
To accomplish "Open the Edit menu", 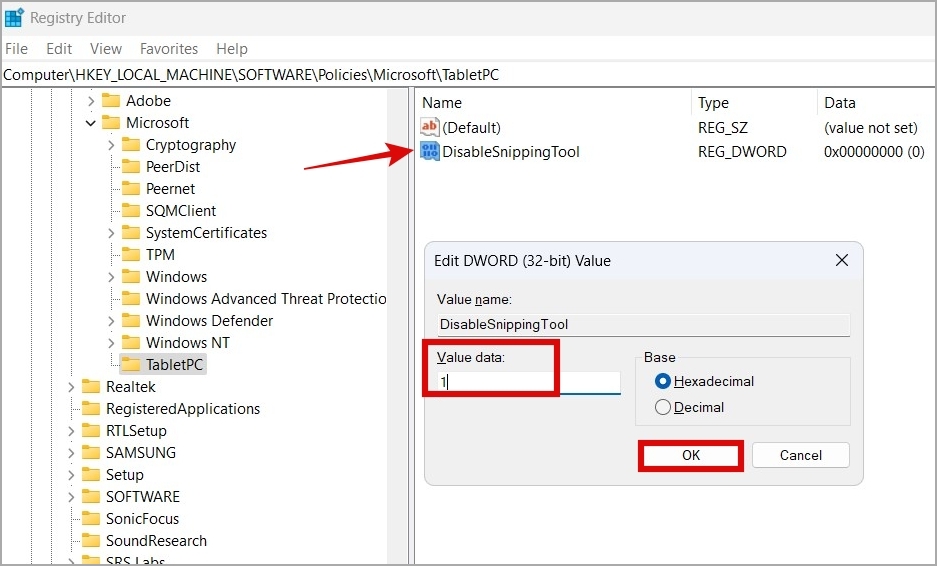I will (59, 48).
